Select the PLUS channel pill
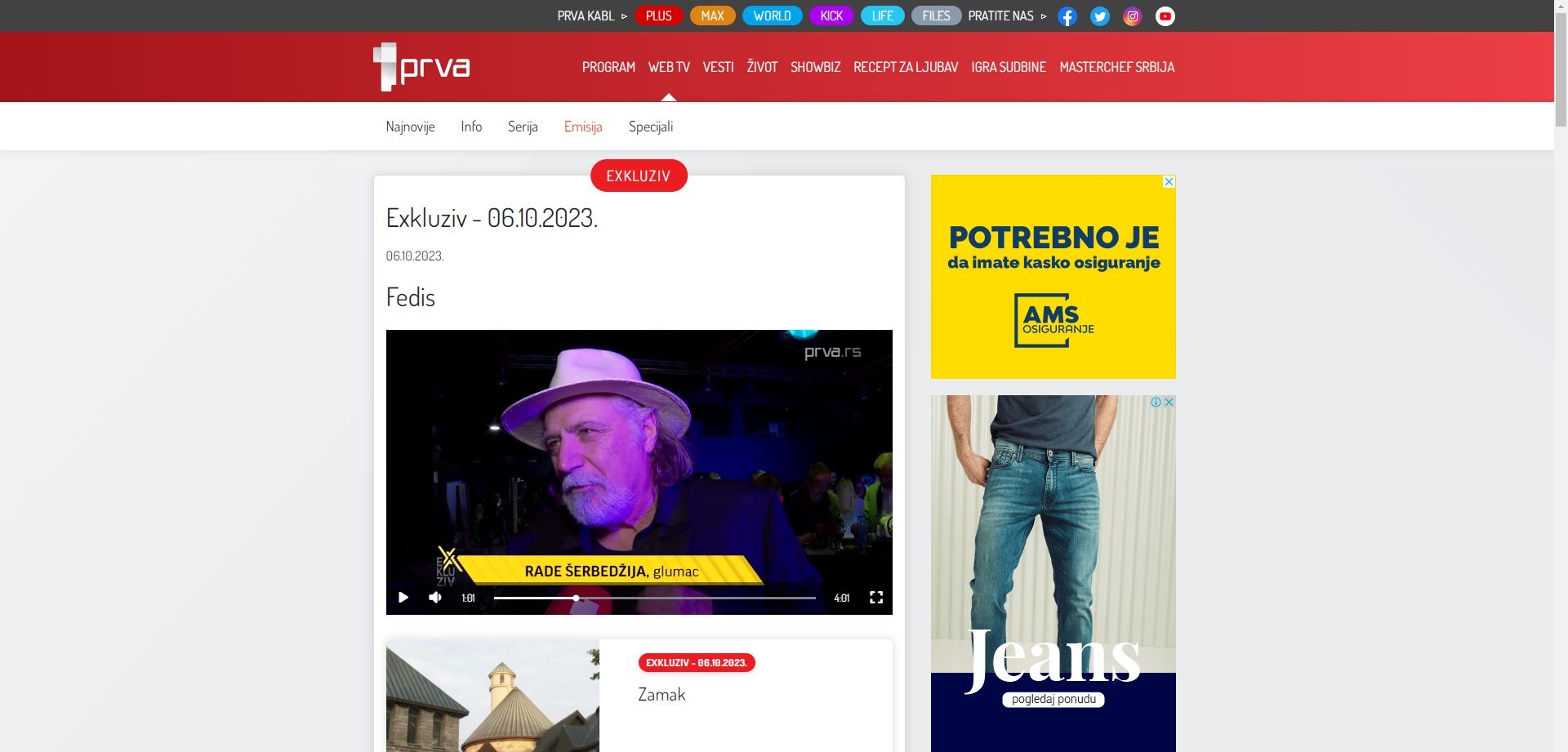 coord(658,16)
